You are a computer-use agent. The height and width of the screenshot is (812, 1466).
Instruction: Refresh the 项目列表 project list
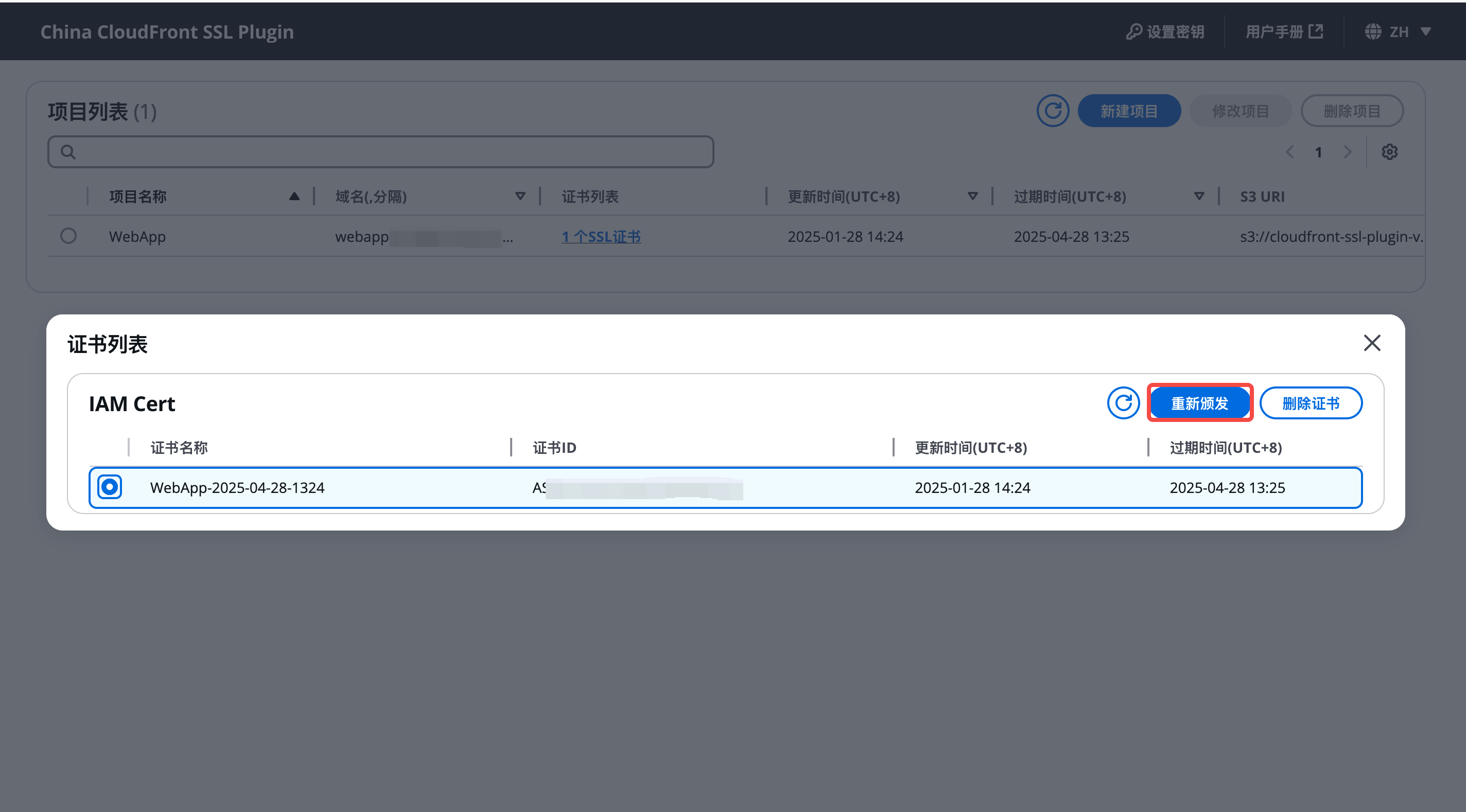click(1052, 111)
